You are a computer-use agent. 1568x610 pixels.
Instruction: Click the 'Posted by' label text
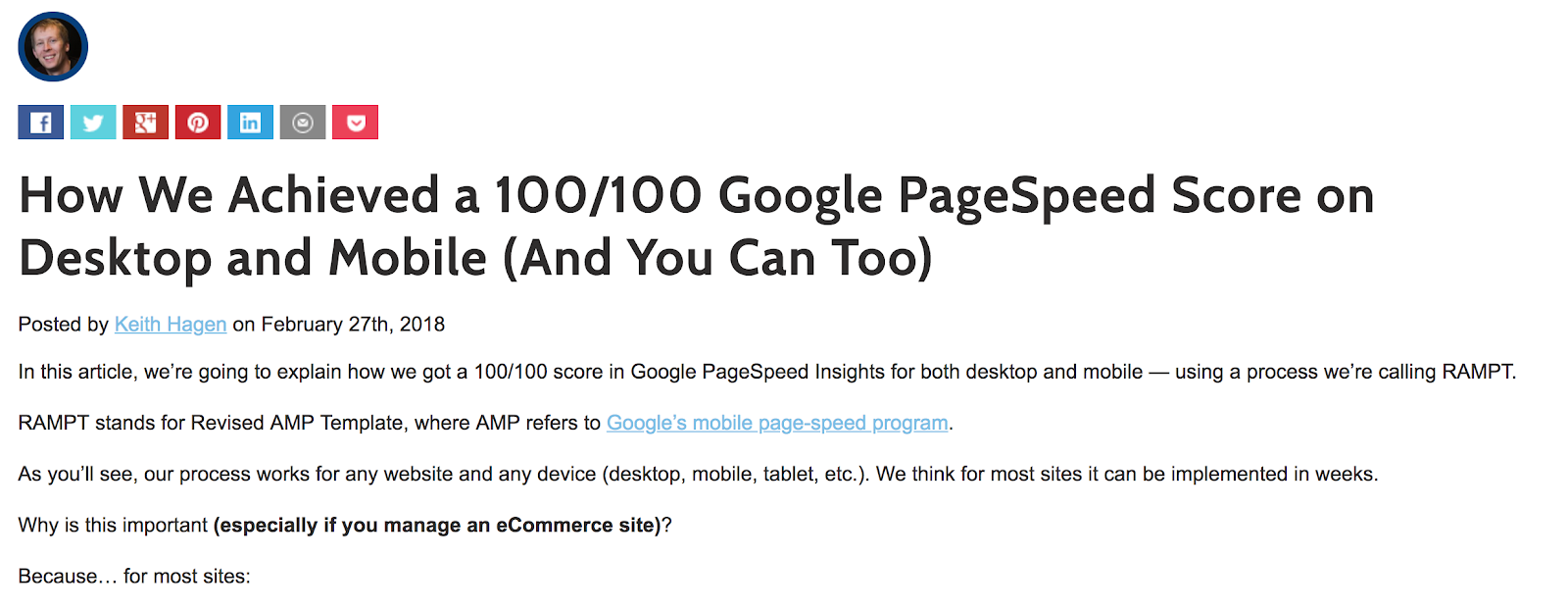[63, 325]
